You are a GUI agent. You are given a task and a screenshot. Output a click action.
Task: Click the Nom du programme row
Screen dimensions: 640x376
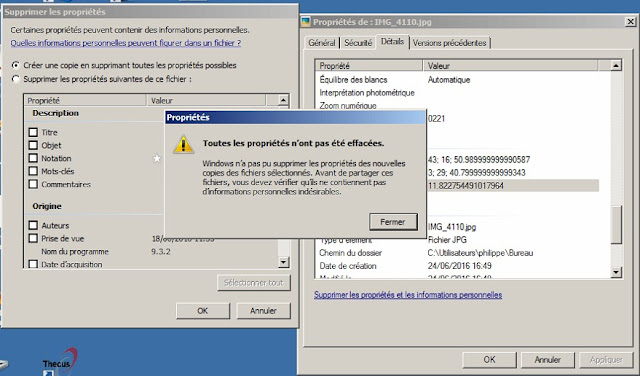[151, 251]
